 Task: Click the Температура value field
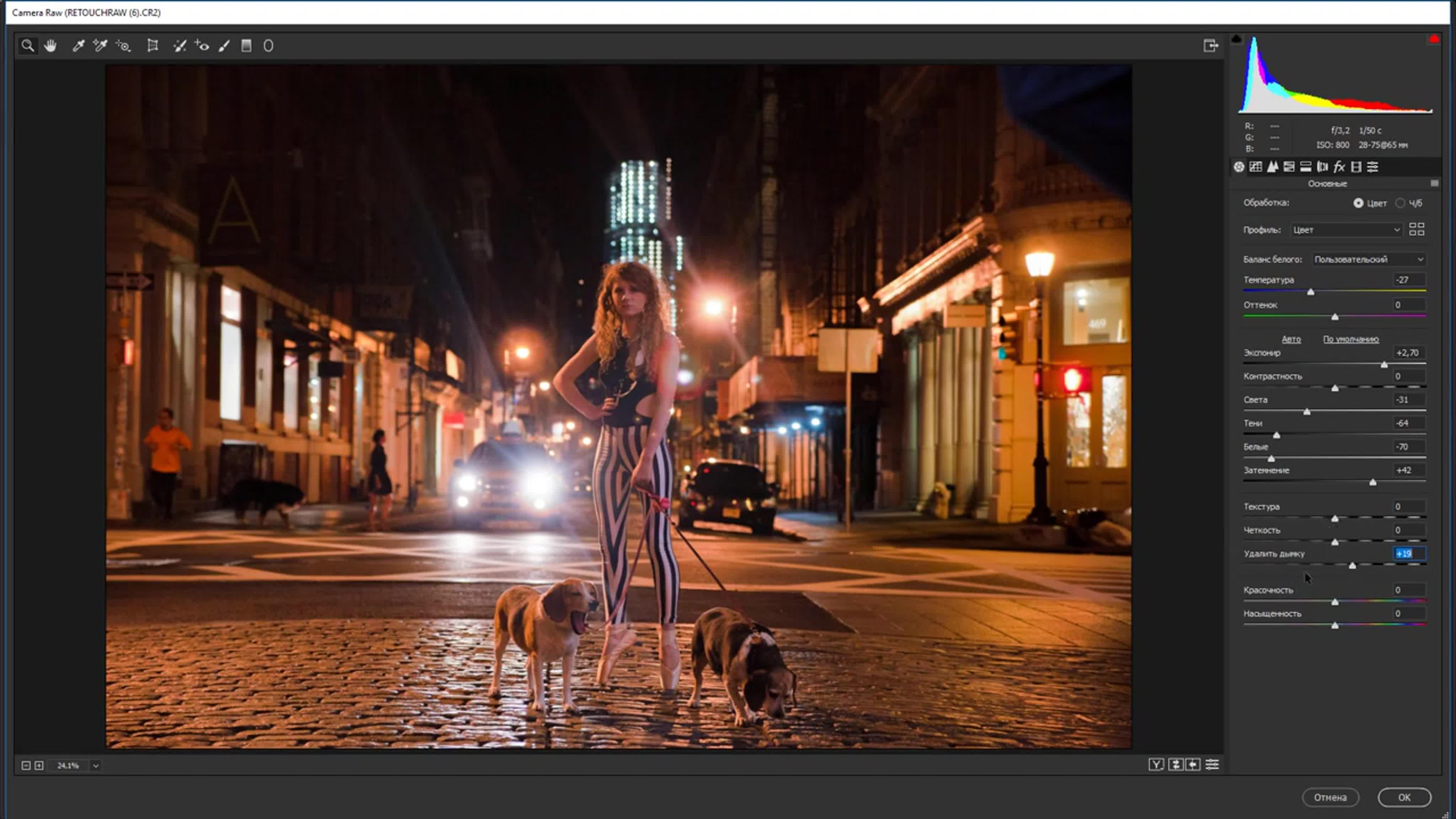[1409, 280]
